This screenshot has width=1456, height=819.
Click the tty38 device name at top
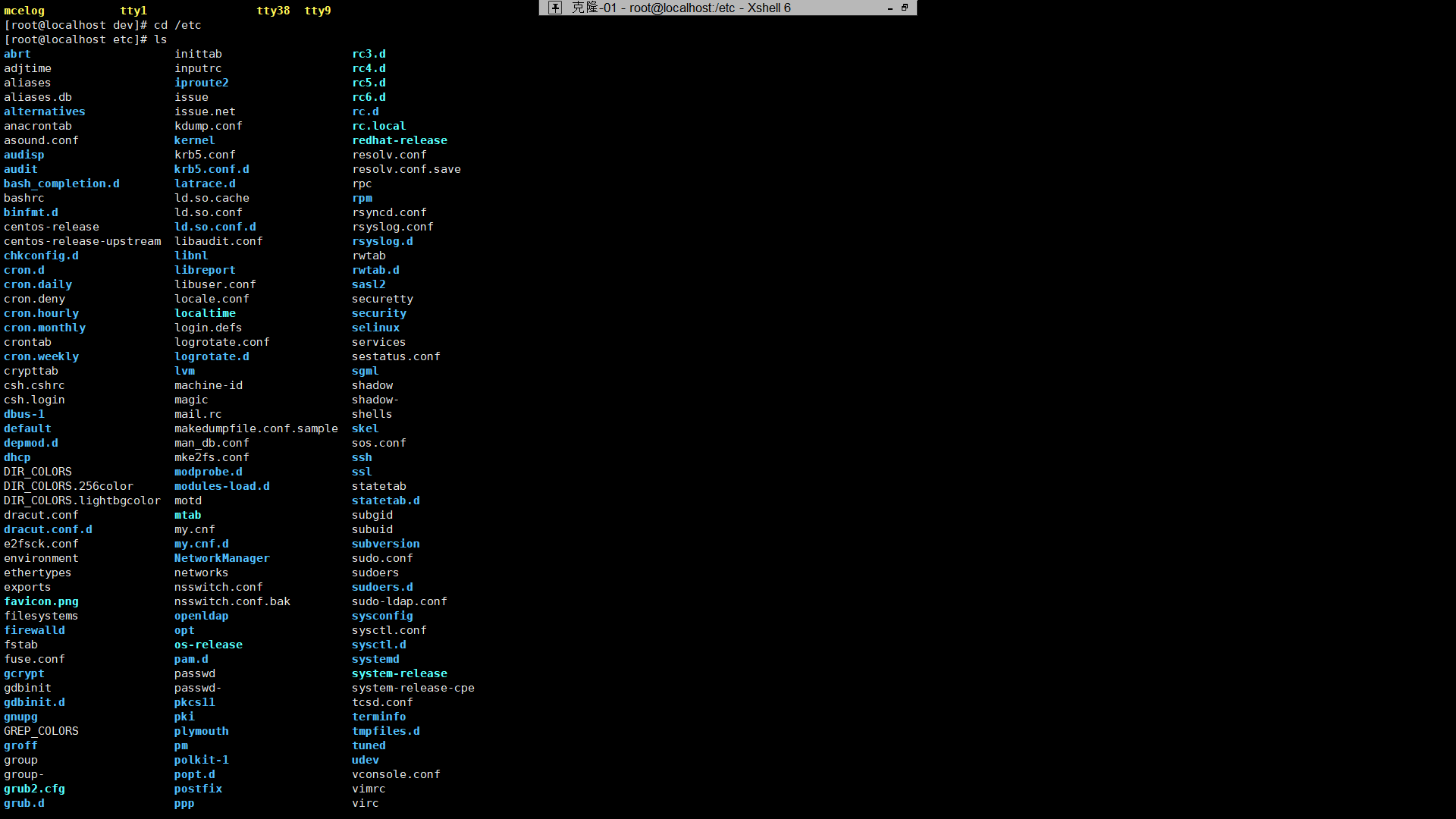click(x=273, y=11)
